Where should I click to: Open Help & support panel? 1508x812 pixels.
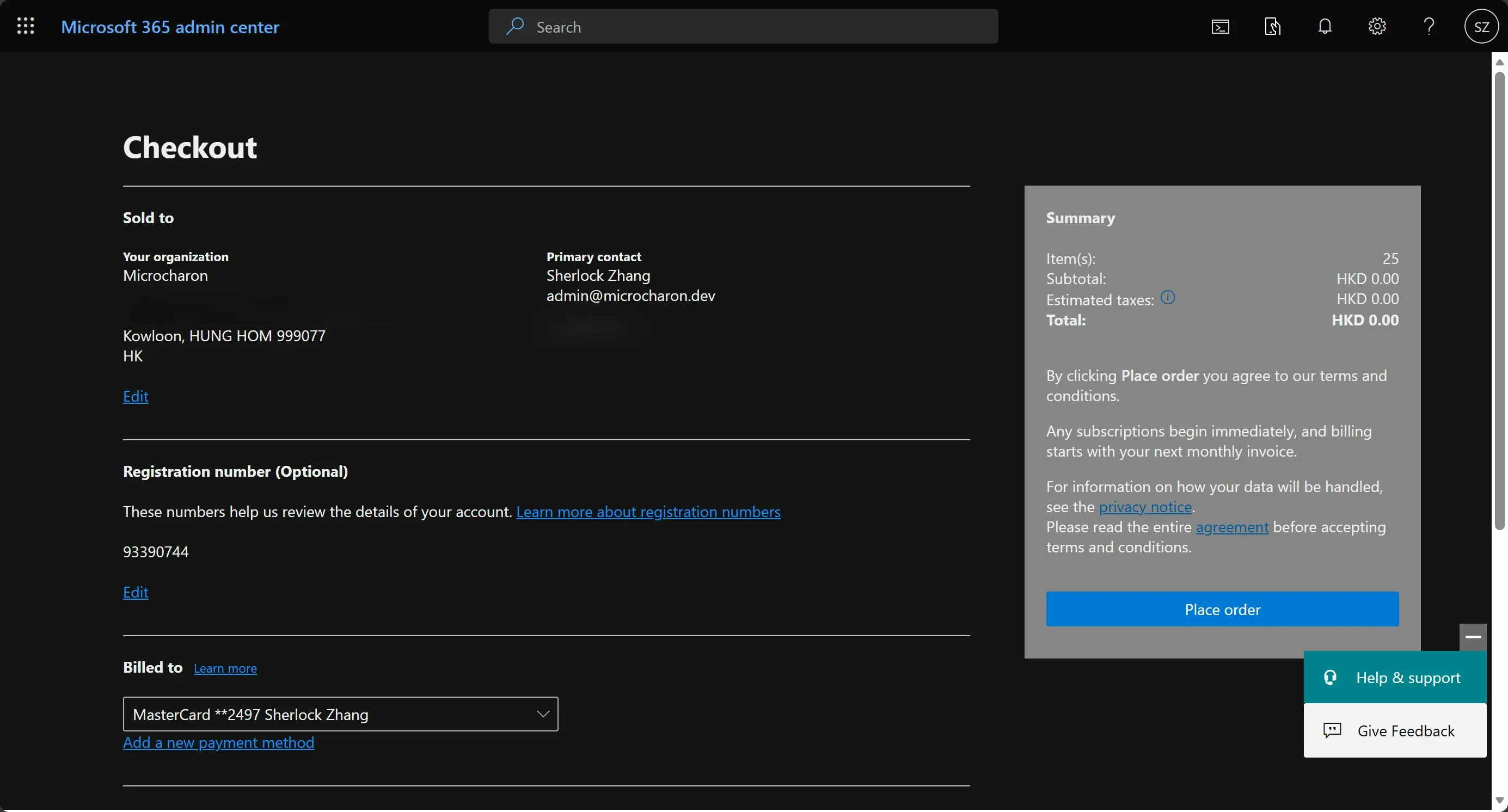[1394, 678]
